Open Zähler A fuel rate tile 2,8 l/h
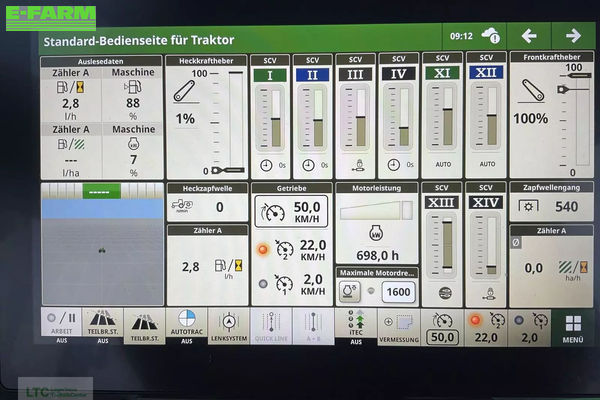The image size is (600, 400). [x=207, y=266]
